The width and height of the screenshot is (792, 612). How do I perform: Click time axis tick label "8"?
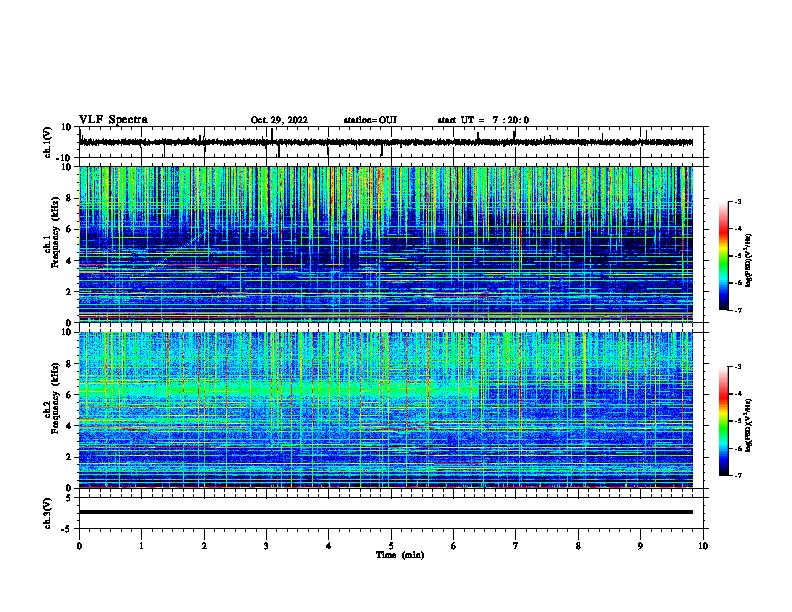pyautogui.click(x=578, y=546)
